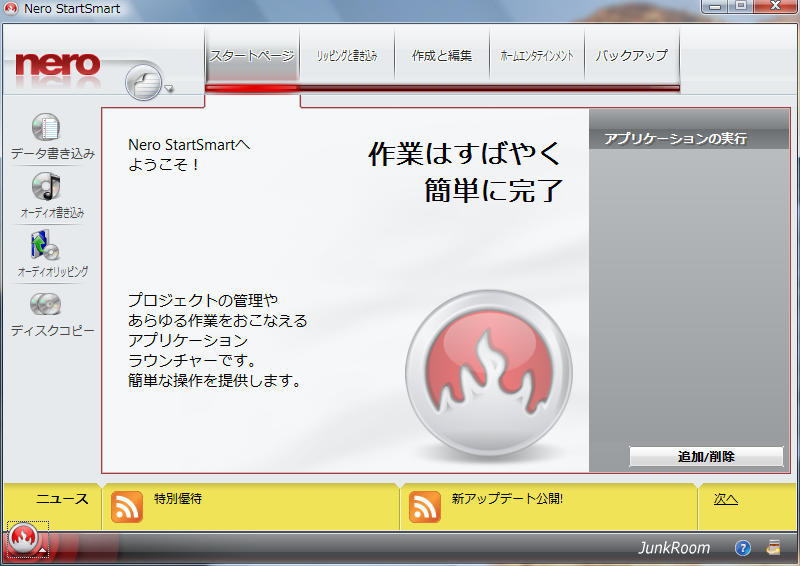Open the blue help question mark icon
This screenshot has height=566, width=800.
[742, 548]
